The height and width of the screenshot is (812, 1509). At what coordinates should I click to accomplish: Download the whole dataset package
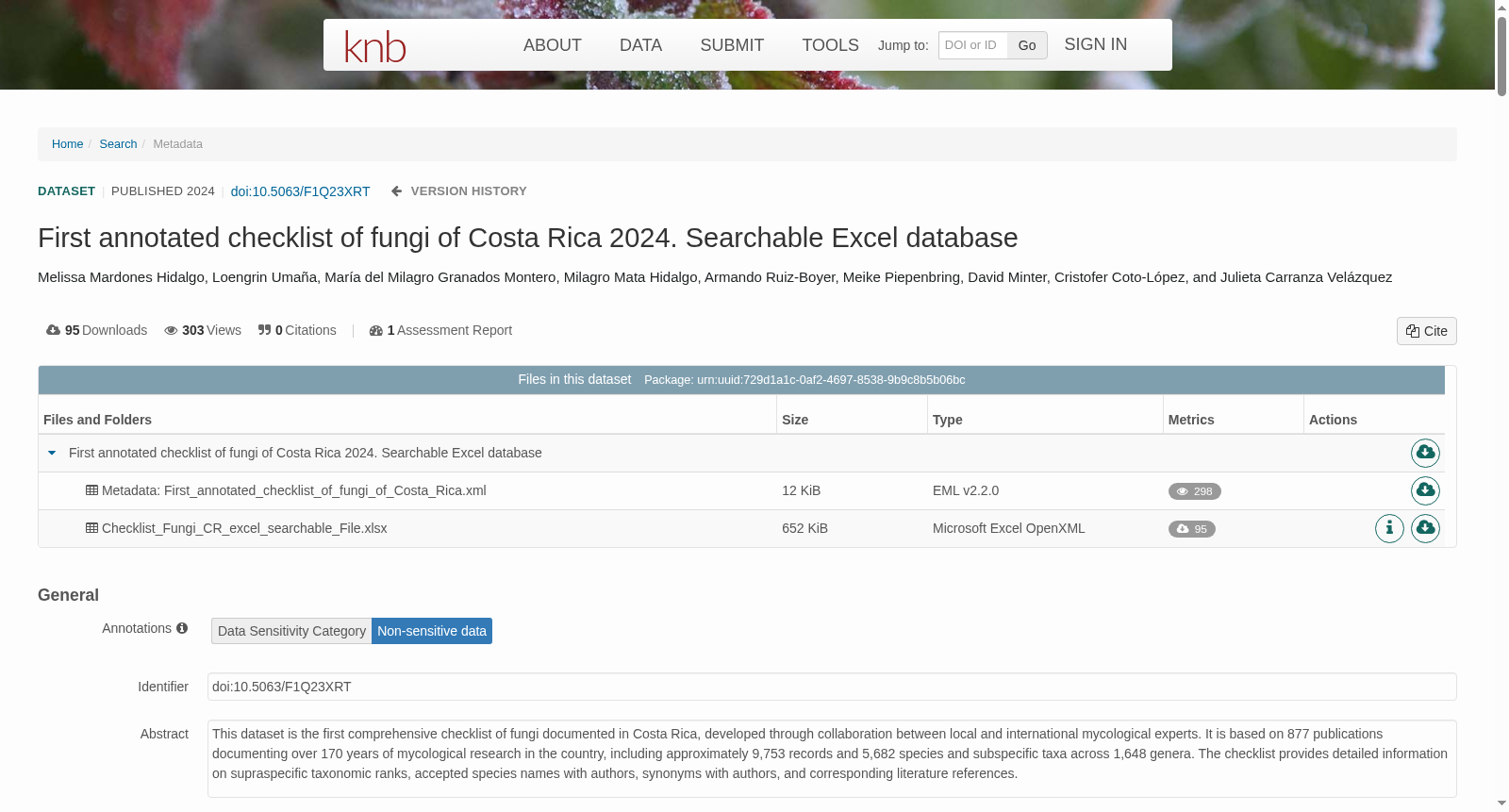[1425, 453]
